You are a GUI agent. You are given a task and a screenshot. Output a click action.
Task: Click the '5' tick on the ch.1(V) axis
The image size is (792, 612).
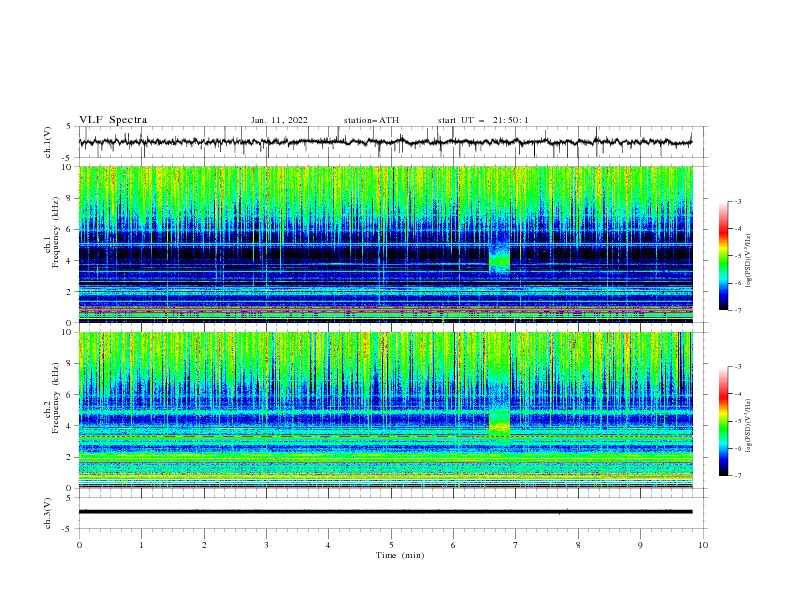point(69,126)
